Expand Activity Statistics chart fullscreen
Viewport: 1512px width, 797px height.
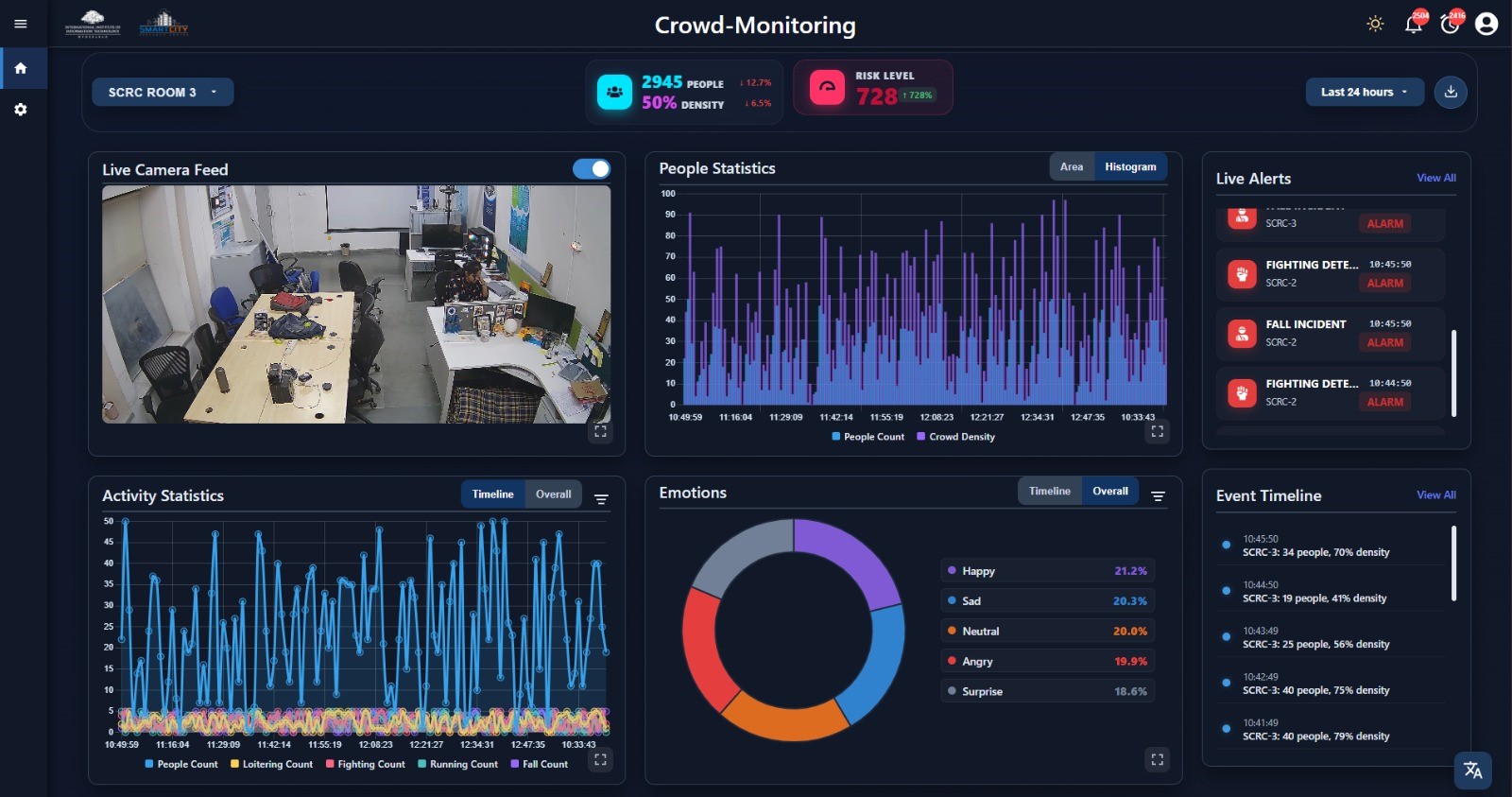(x=600, y=759)
